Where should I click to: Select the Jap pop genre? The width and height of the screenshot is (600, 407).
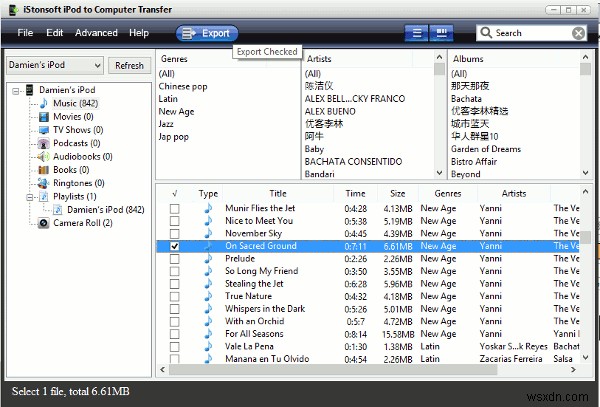point(173,137)
